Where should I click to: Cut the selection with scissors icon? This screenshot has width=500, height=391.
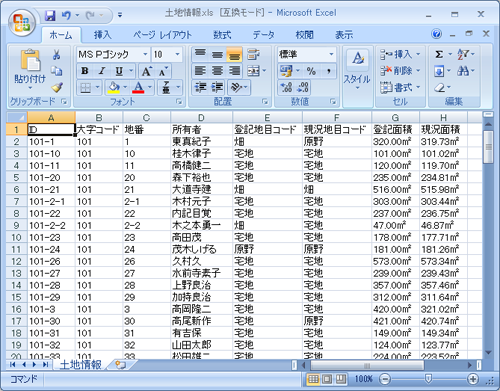click(57, 54)
